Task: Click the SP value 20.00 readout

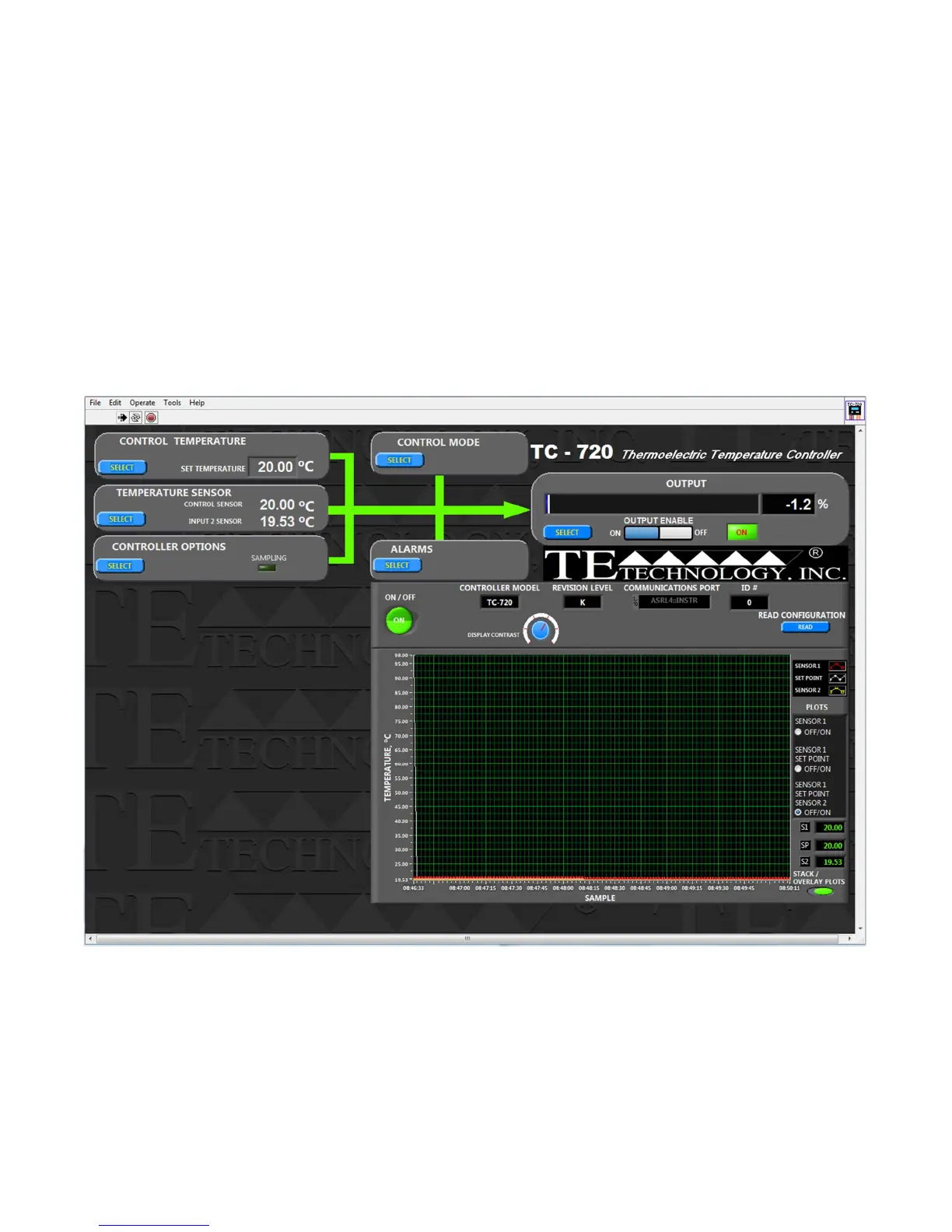Action: [x=830, y=845]
